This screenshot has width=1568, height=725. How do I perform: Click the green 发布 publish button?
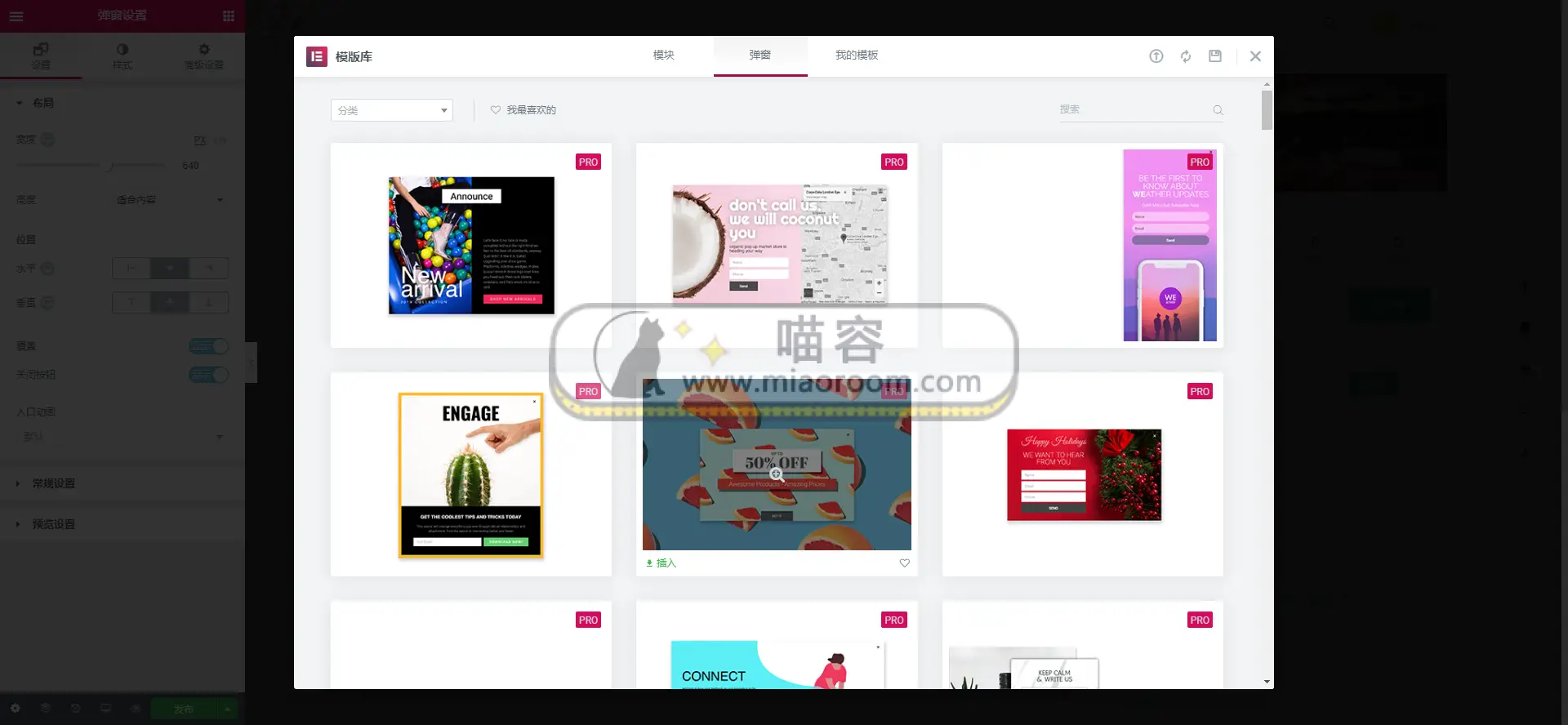[185, 709]
